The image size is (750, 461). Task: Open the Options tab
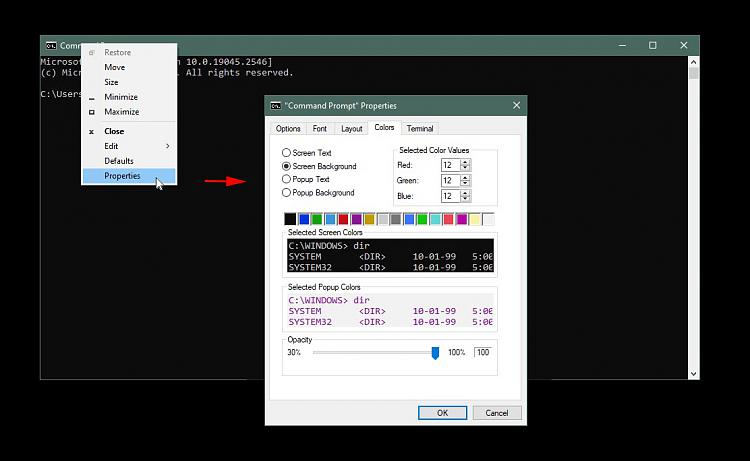point(288,129)
